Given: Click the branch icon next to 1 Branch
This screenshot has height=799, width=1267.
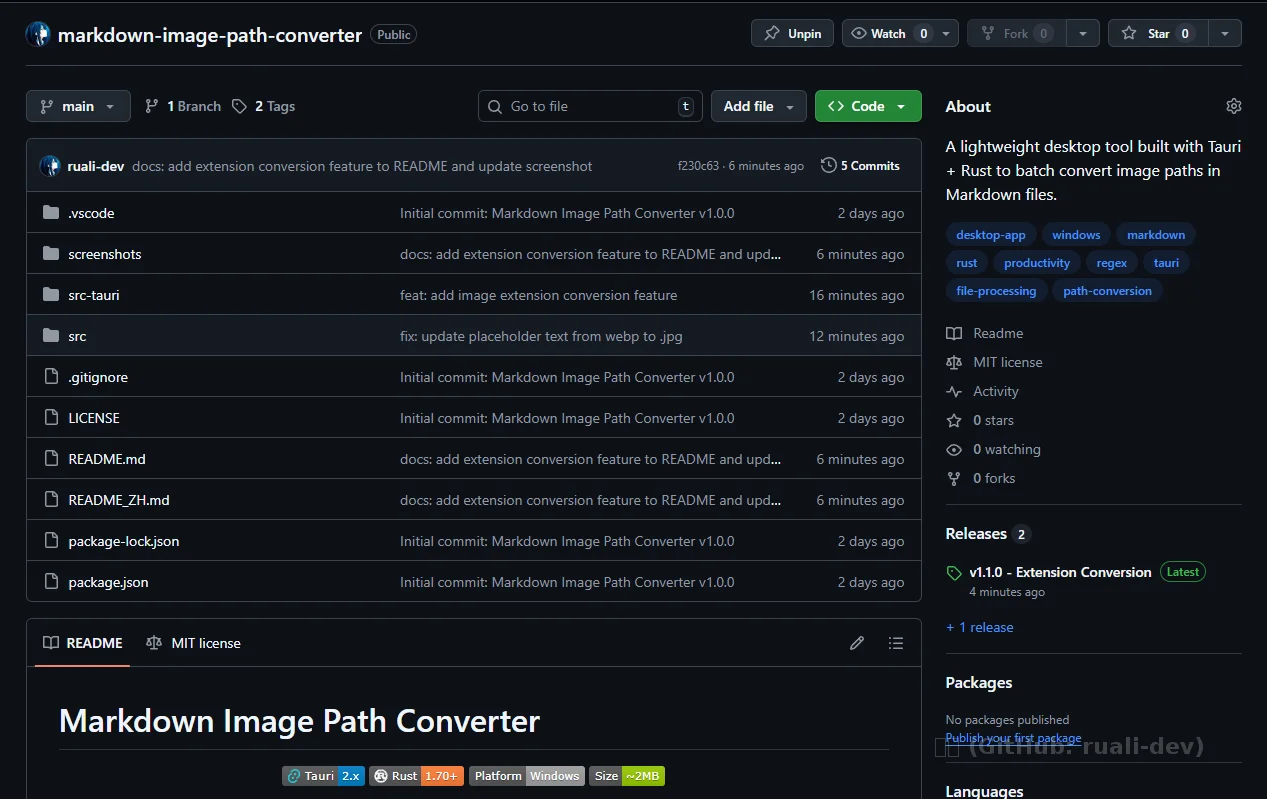Looking at the screenshot, I should click(151, 105).
